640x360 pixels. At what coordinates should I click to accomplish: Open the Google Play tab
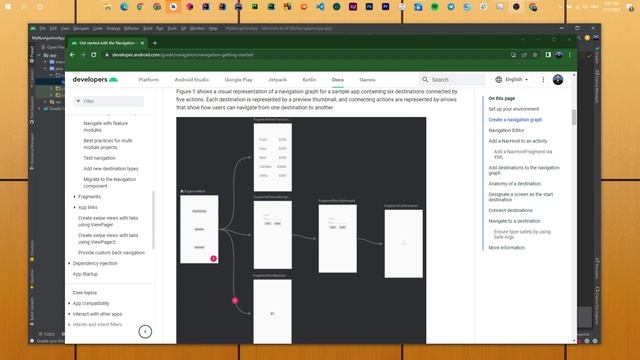click(x=238, y=80)
